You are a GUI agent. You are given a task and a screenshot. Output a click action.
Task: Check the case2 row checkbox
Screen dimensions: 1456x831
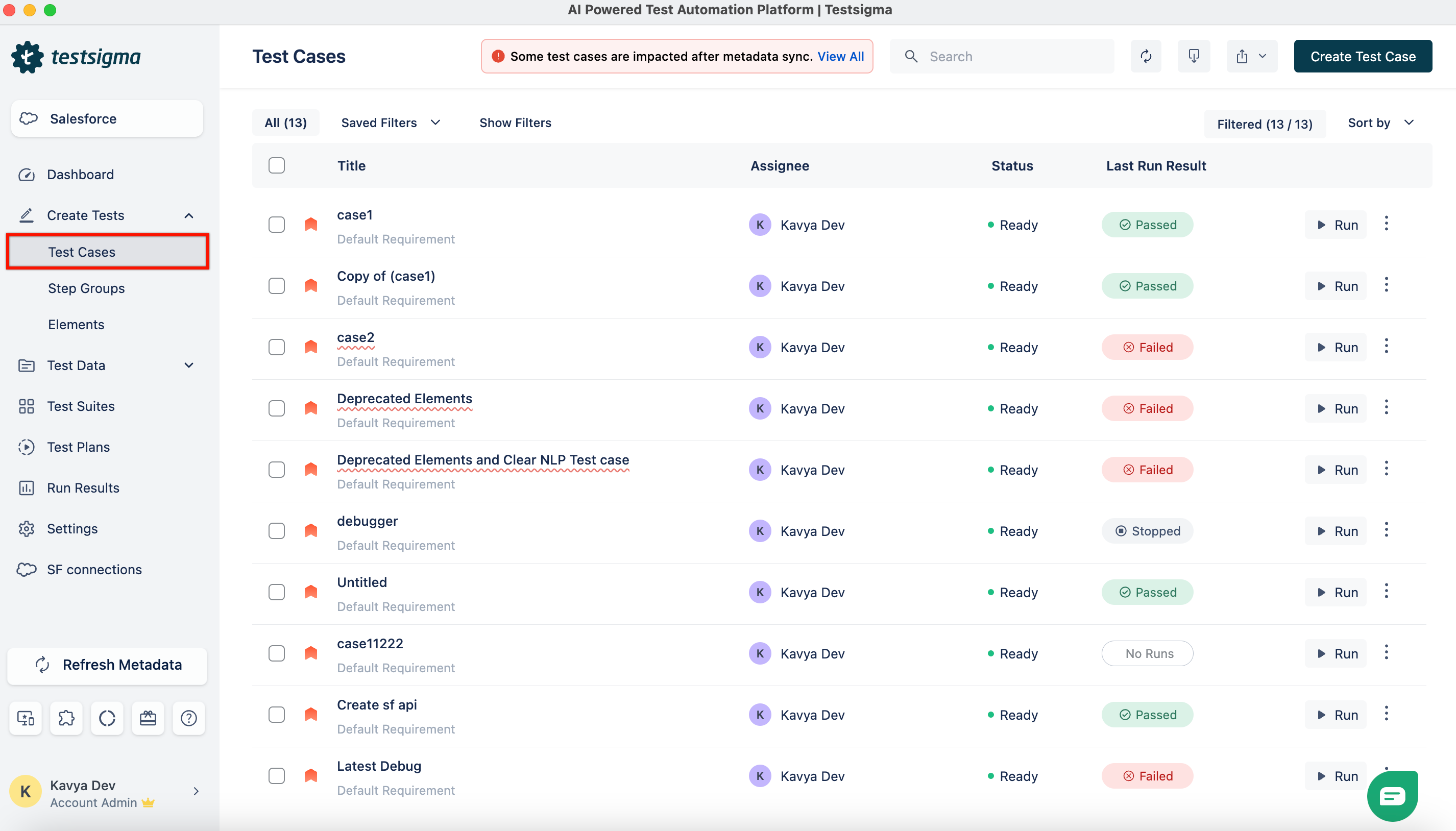(x=276, y=347)
